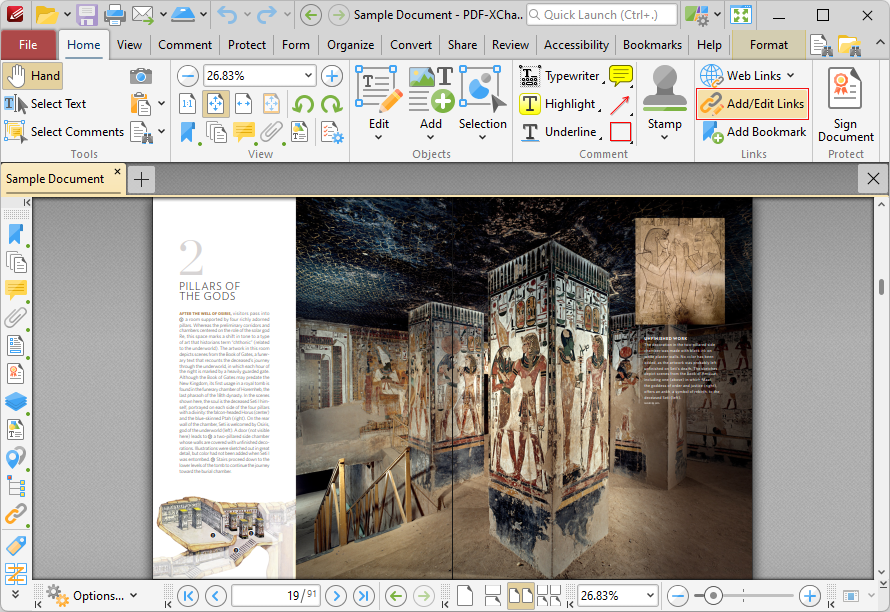Switch to the Protect ribbon tab
The height and width of the screenshot is (612, 890).
(246, 45)
